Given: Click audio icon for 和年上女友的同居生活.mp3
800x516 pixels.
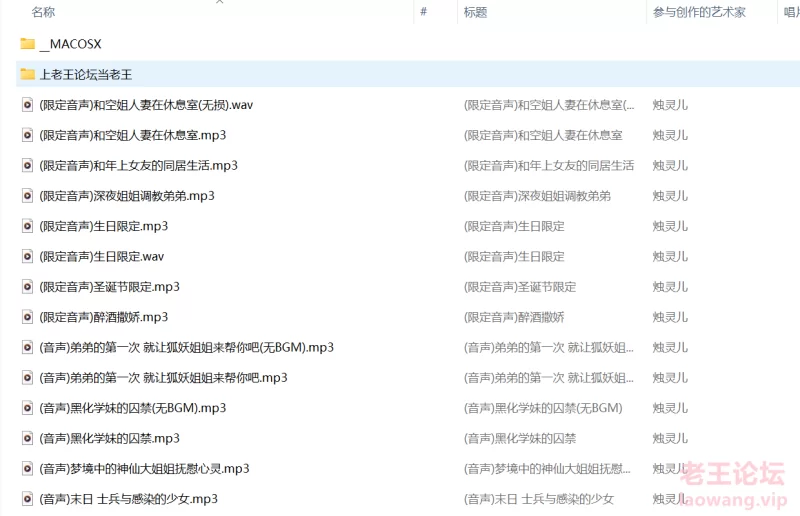Looking at the screenshot, I should tap(28, 165).
